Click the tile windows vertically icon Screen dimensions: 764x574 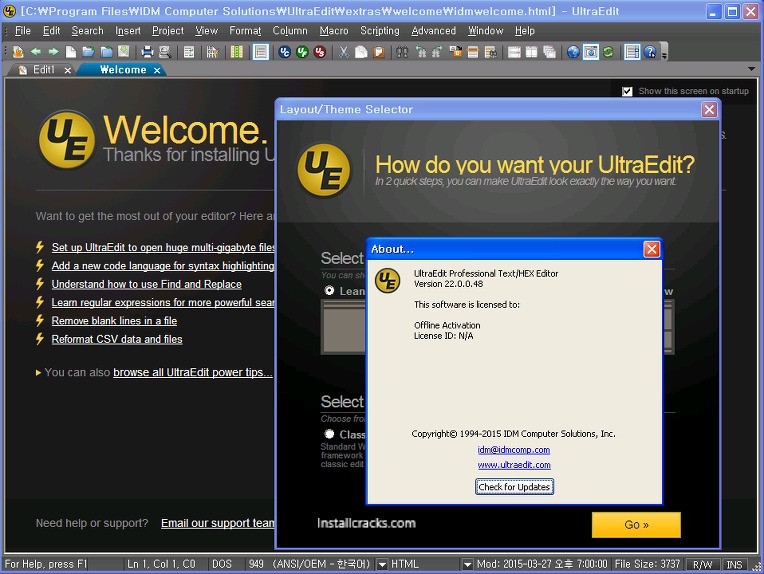tap(532, 52)
